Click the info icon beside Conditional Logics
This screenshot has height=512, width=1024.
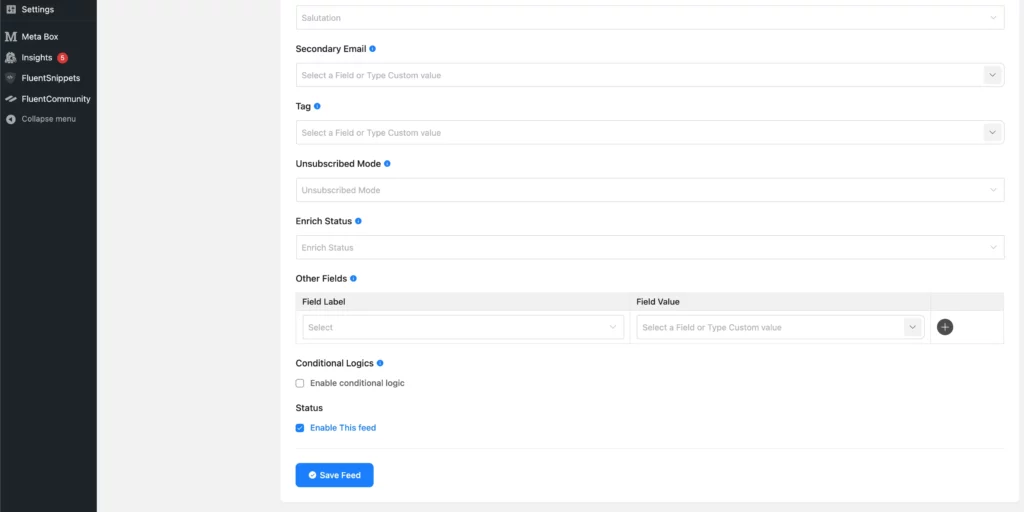pyautogui.click(x=380, y=363)
